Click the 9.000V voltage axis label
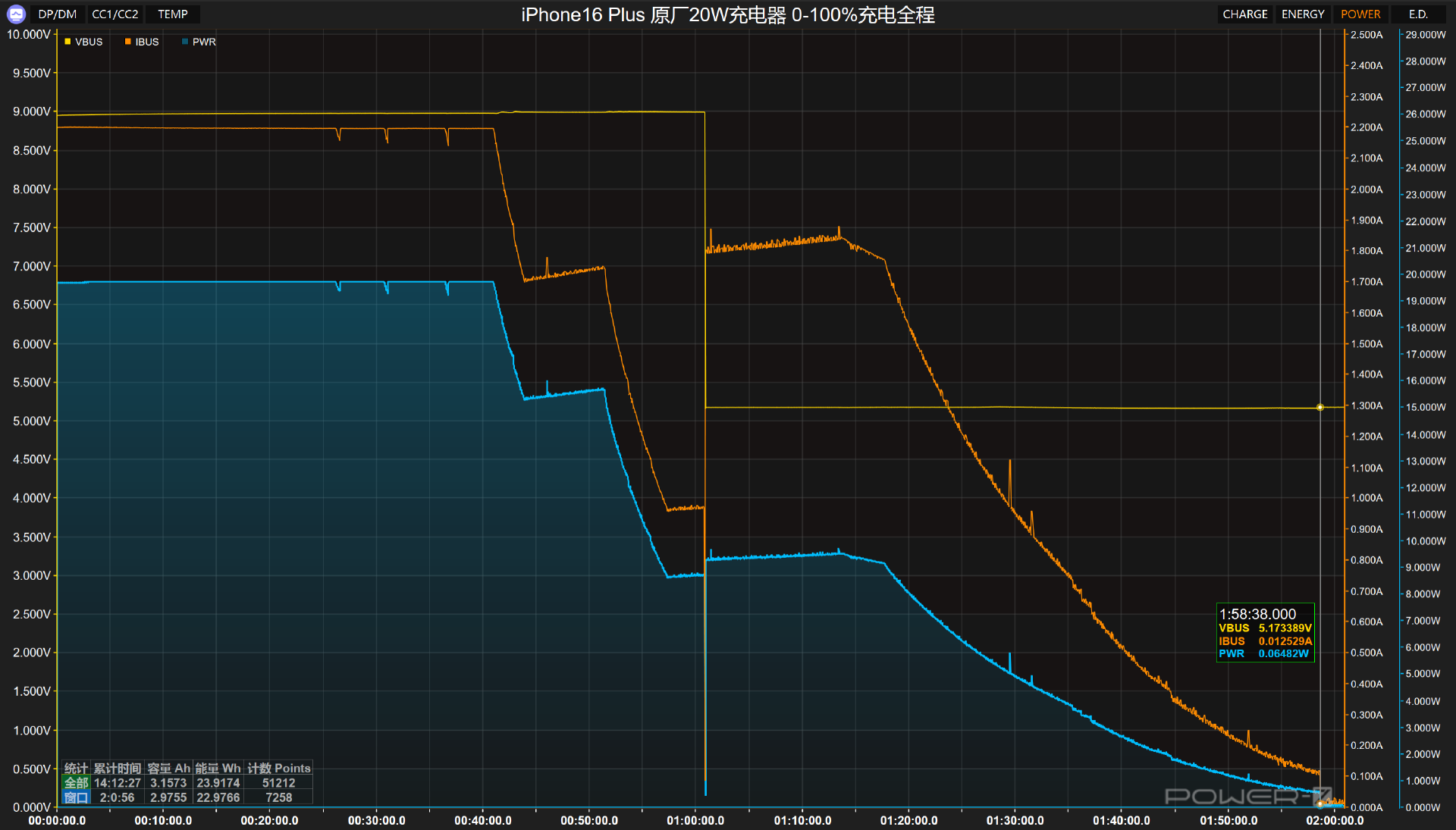This screenshot has width=1456, height=830. click(x=32, y=111)
